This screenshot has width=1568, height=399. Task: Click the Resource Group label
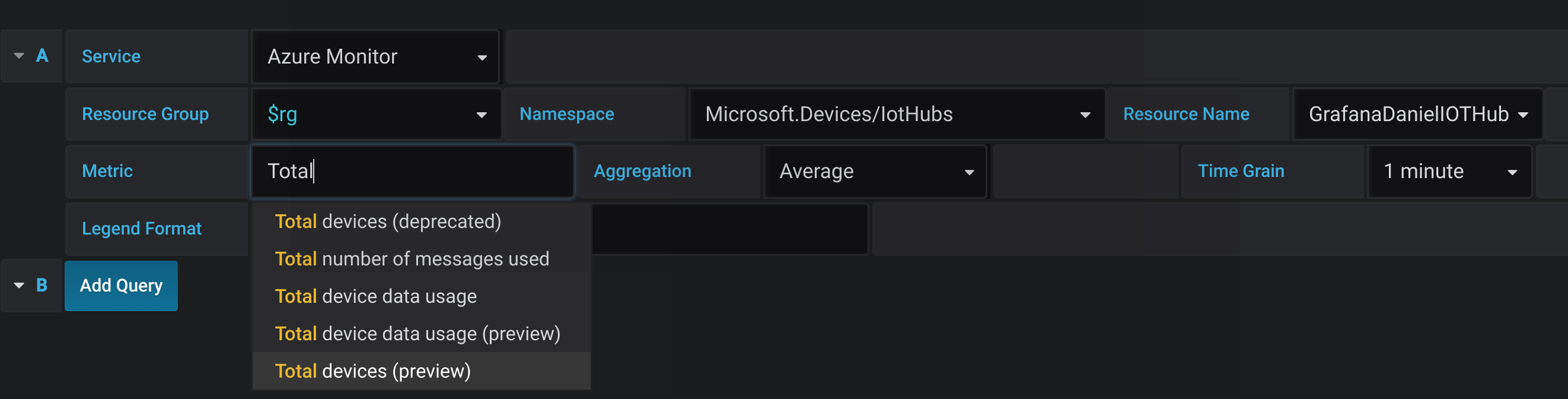click(x=145, y=114)
